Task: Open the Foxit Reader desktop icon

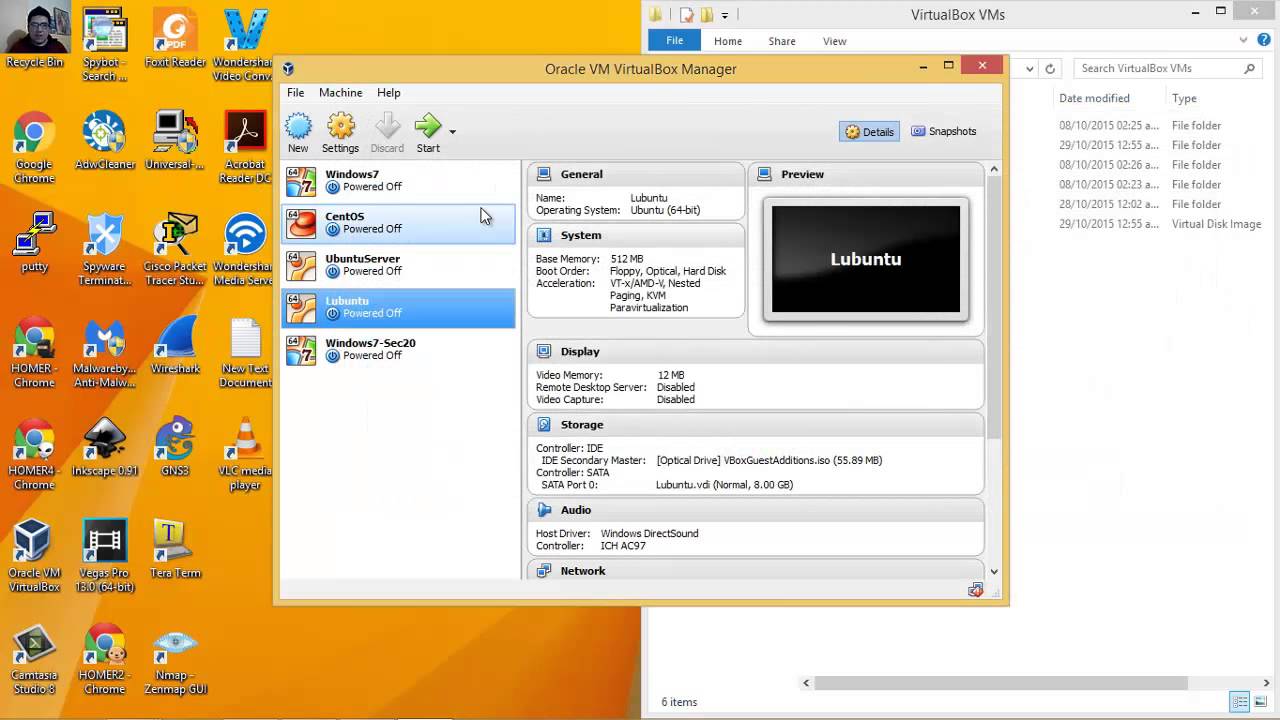Action: 175,39
